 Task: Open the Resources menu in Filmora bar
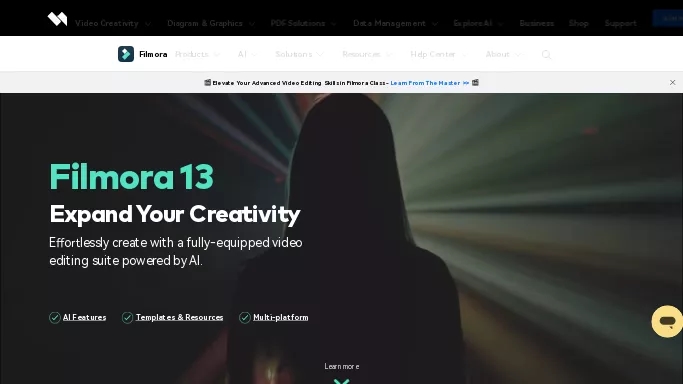click(x=367, y=54)
